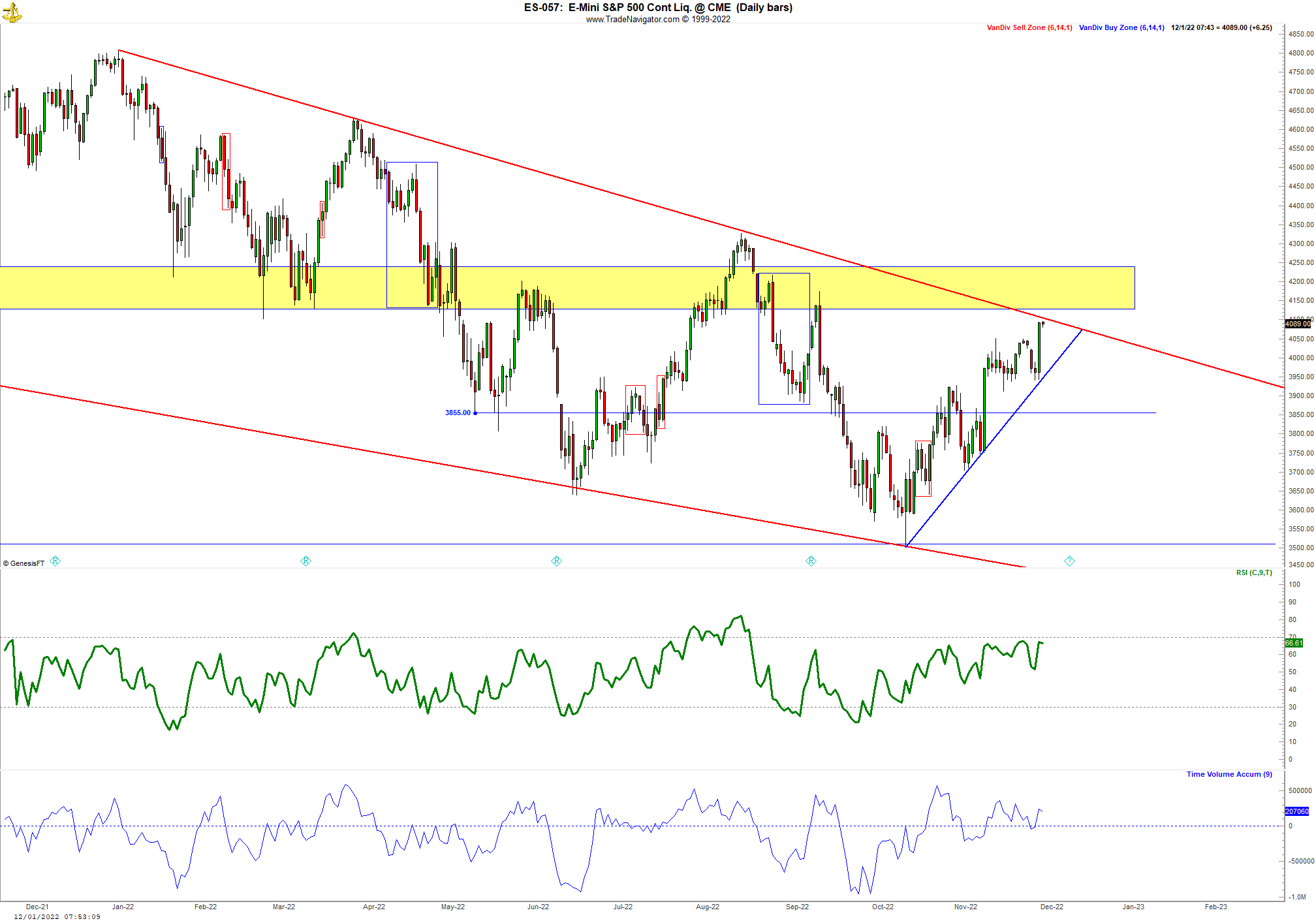
Task: Select the blue rising trendline from October low
Action: click(994, 438)
